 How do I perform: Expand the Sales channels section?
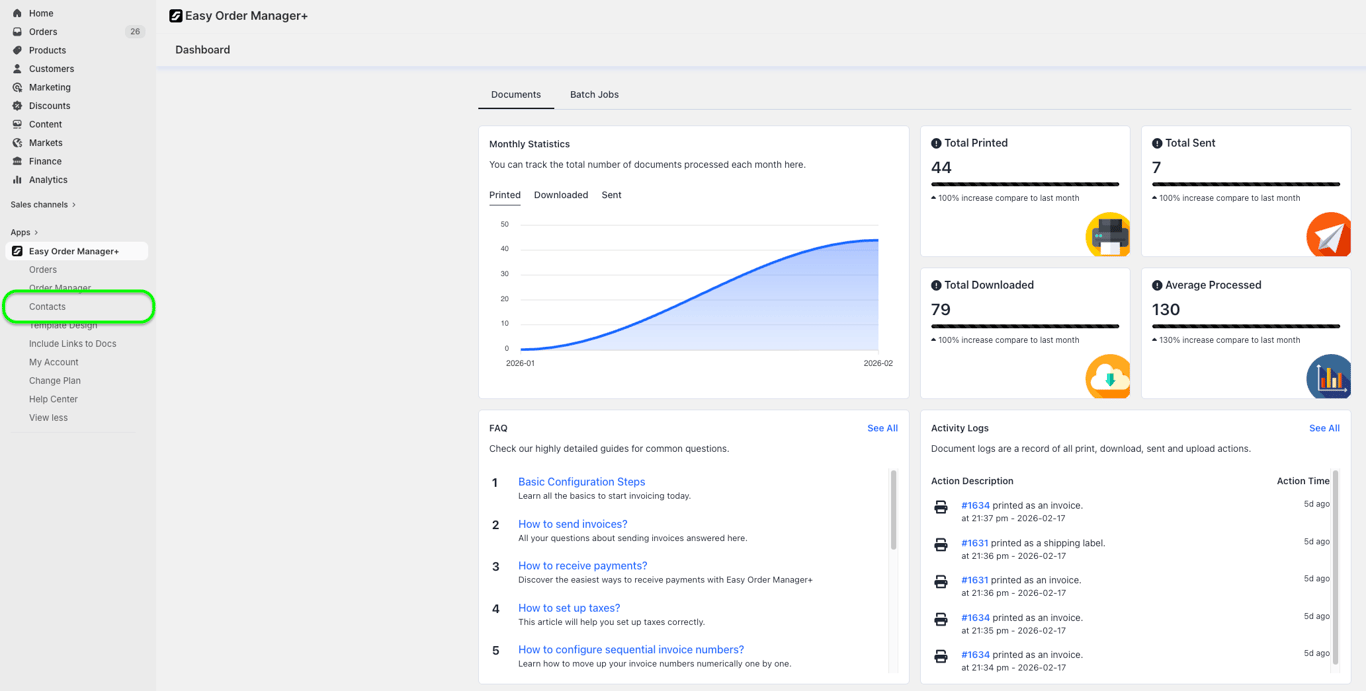(43, 205)
